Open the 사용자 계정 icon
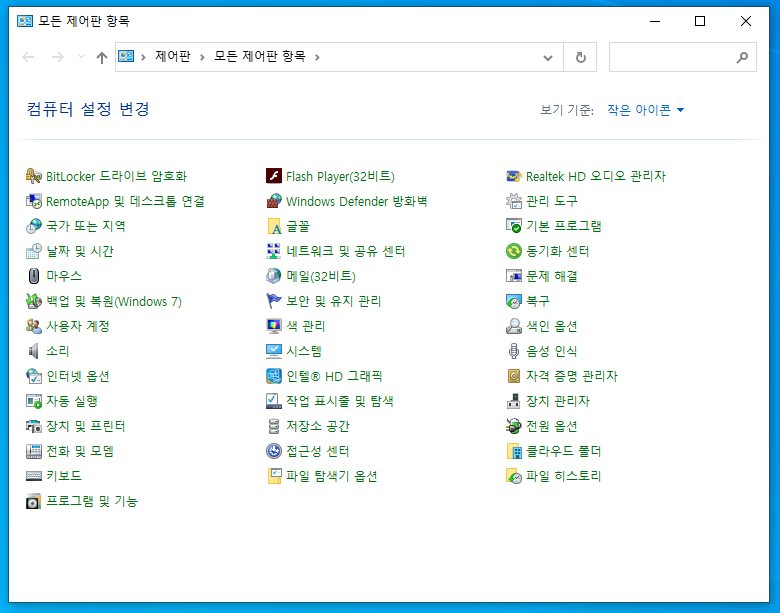This screenshot has height=613, width=780. (x=33, y=326)
